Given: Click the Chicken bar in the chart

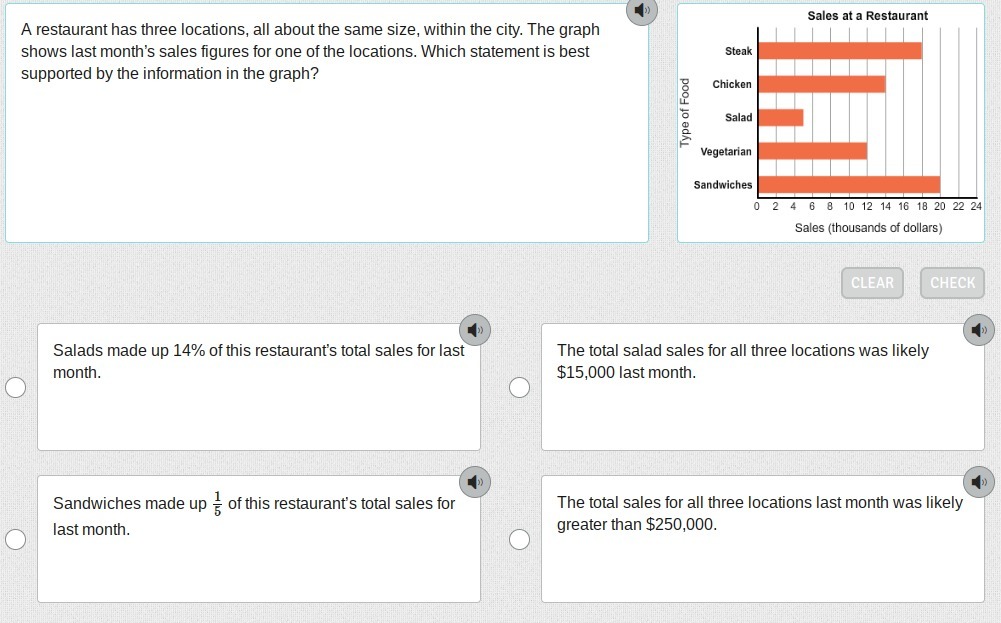Looking at the screenshot, I should tap(820, 84).
